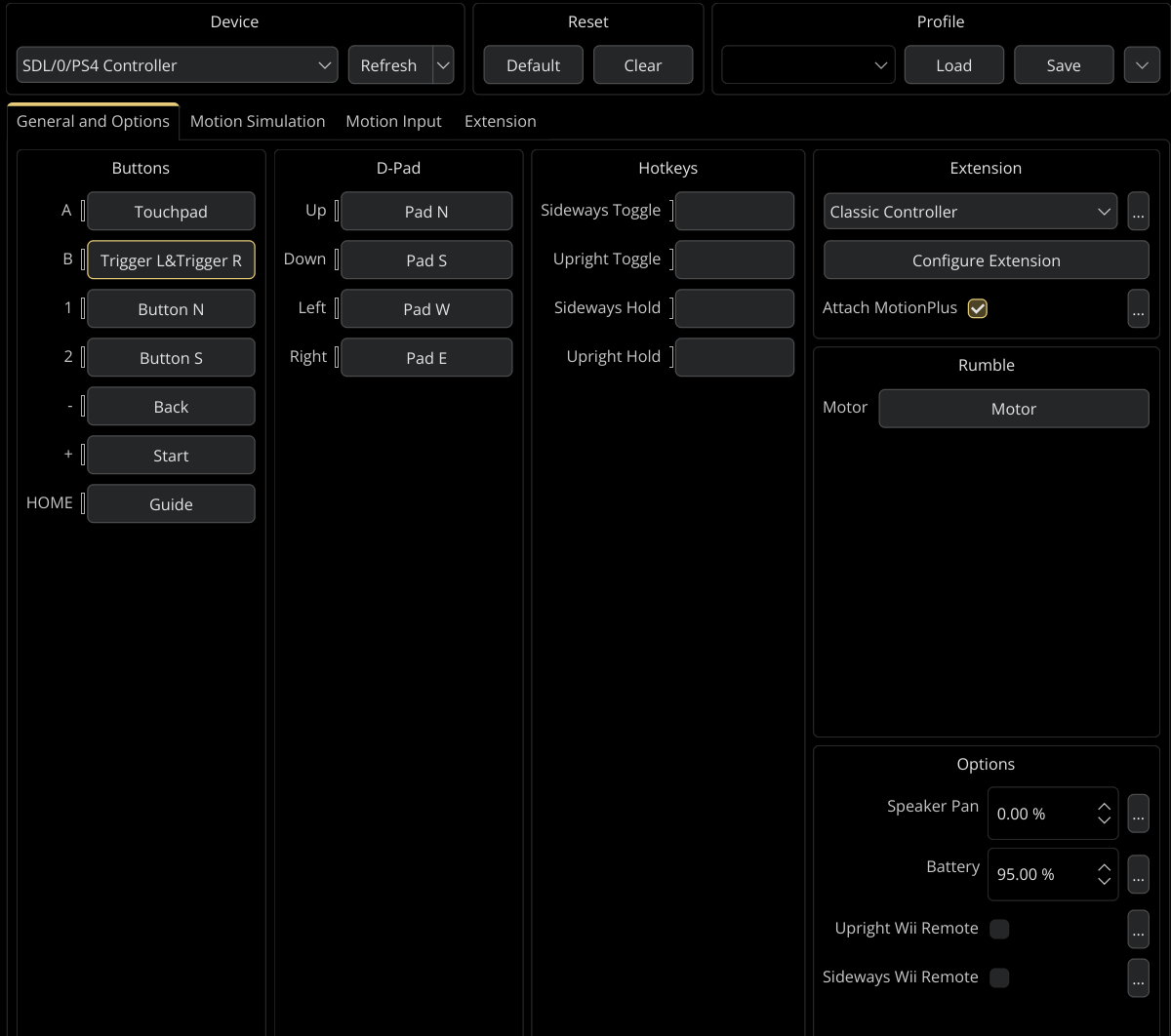Toggle the Attach MotionPlus checkbox

(x=978, y=308)
